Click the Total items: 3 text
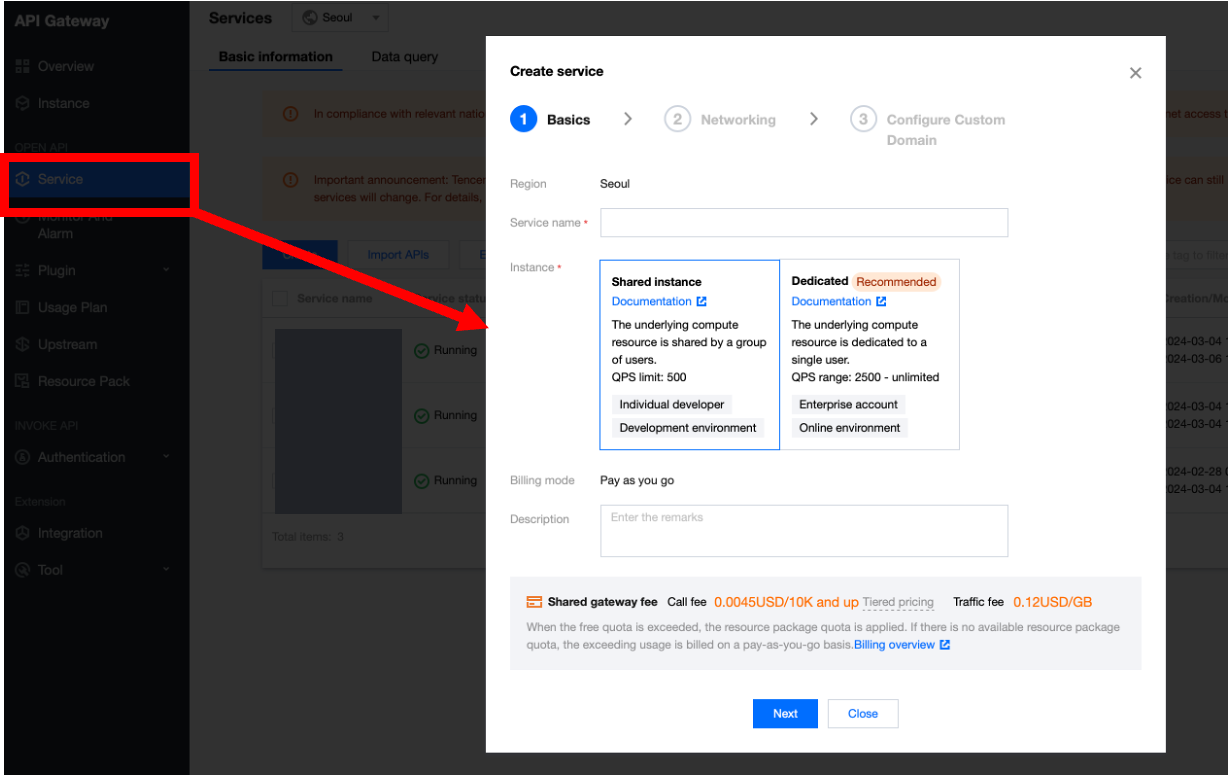1228x776 pixels. coord(308,537)
